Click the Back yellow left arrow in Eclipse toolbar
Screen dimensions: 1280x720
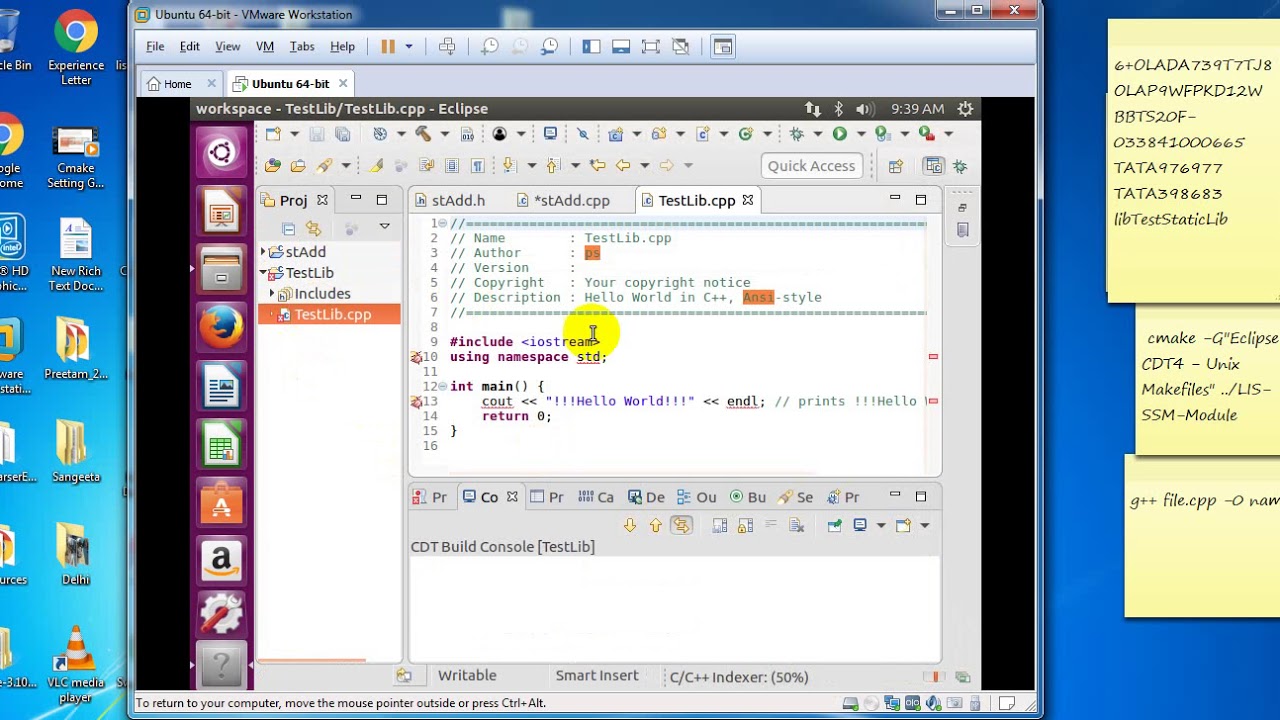(623, 165)
